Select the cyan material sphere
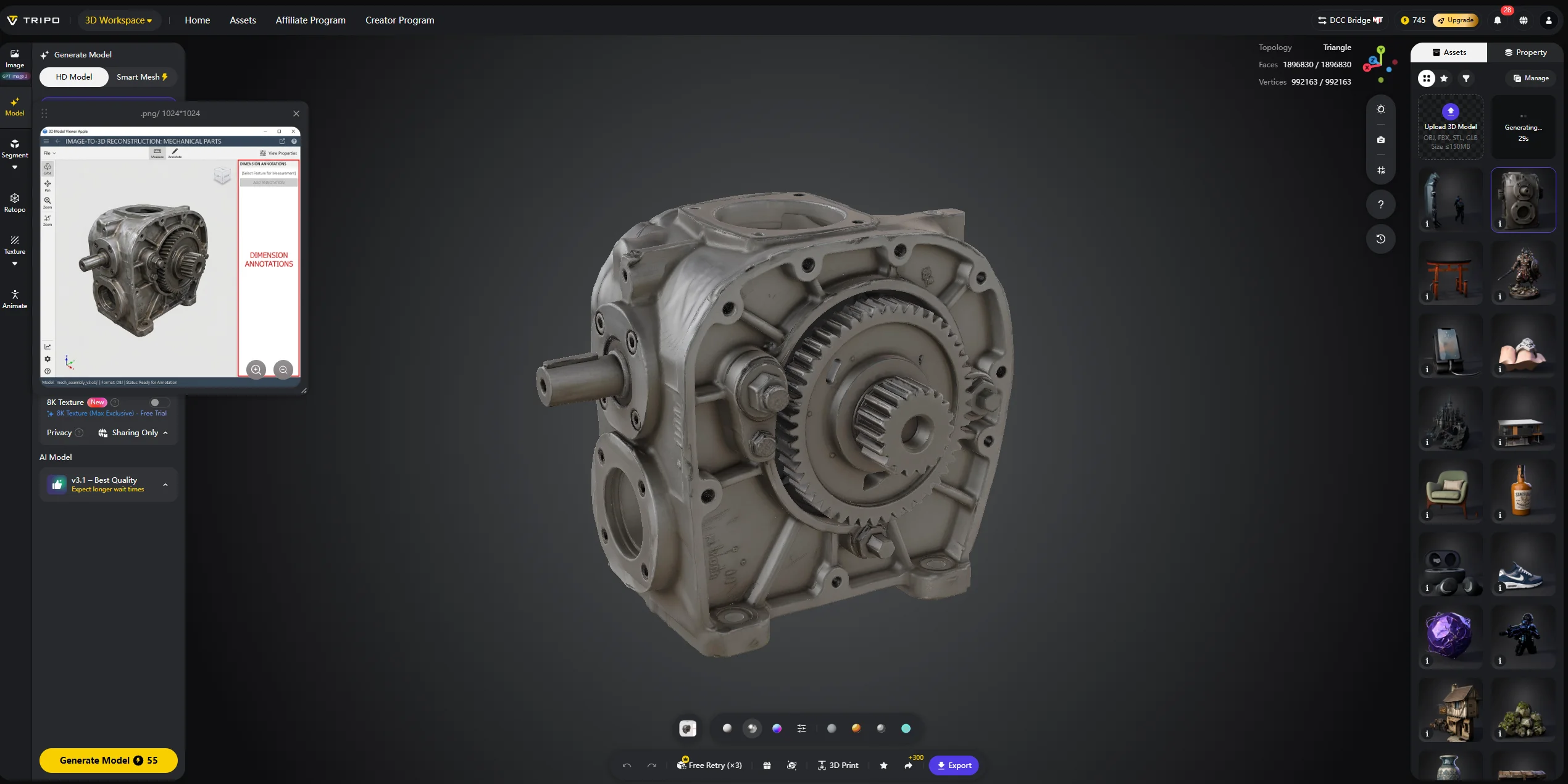Screen dimensions: 1568x784 [906, 728]
